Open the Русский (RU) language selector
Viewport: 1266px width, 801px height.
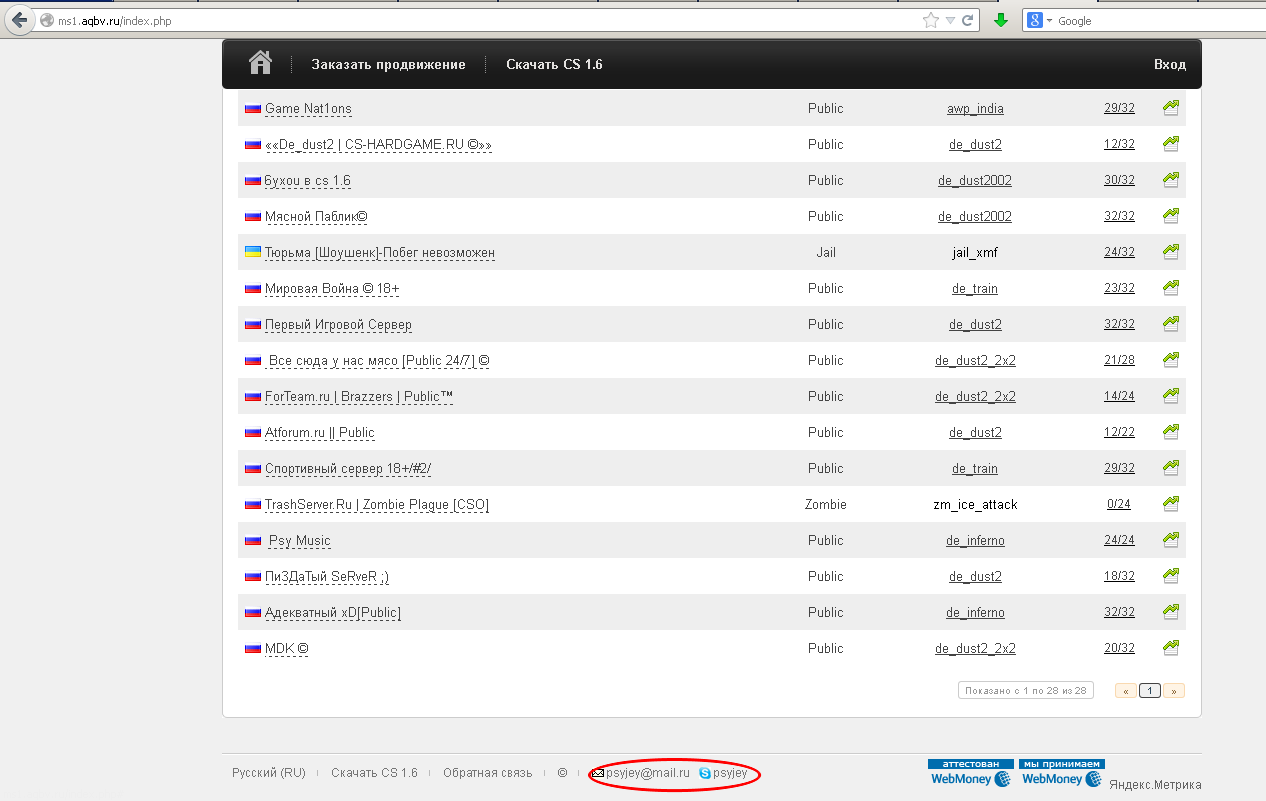[x=269, y=773]
